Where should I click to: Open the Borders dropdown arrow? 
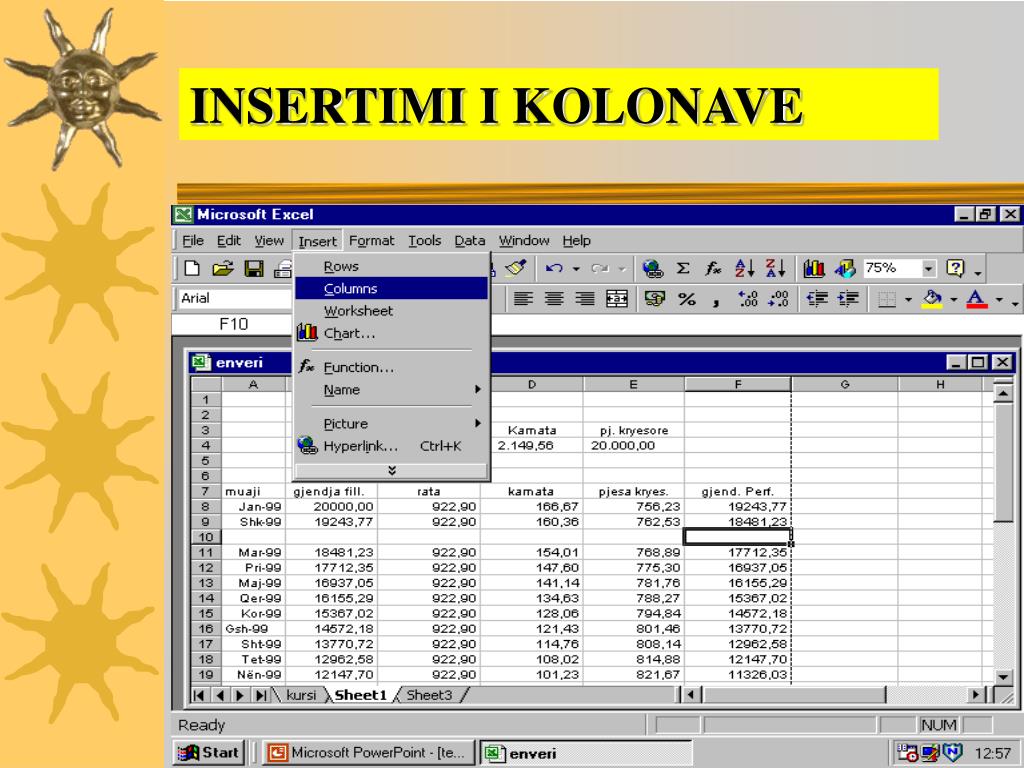(x=908, y=300)
